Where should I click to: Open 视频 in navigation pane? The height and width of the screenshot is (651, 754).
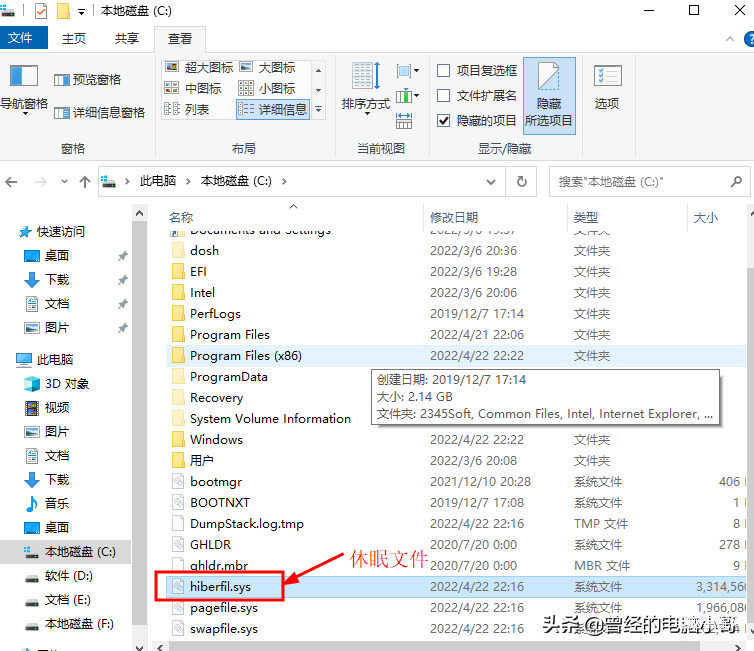[56, 408]
